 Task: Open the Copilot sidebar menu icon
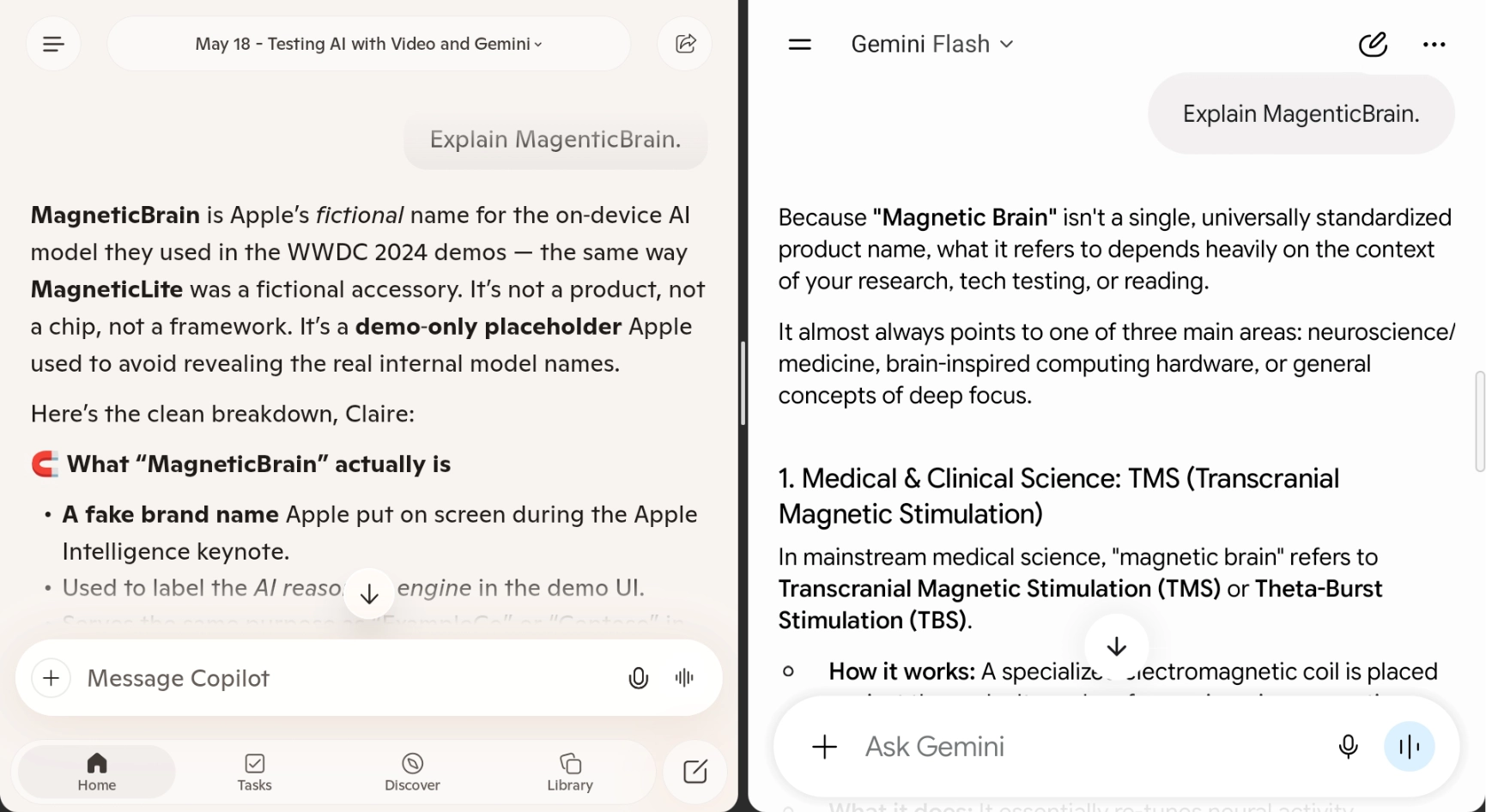click(53, 44)
